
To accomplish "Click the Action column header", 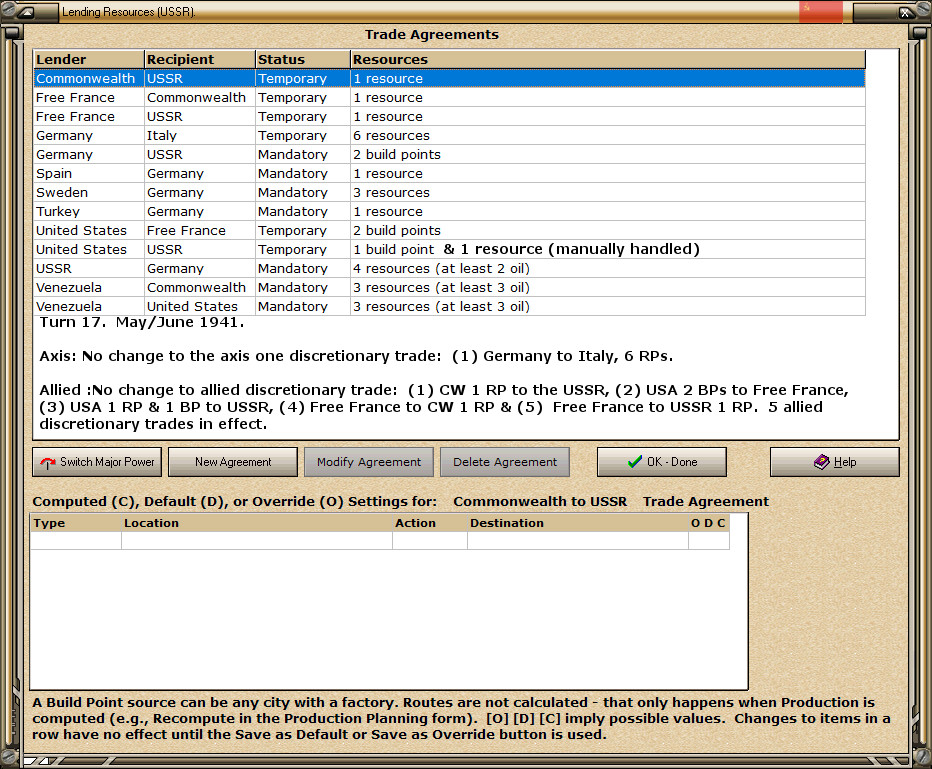I will point(430,523).
